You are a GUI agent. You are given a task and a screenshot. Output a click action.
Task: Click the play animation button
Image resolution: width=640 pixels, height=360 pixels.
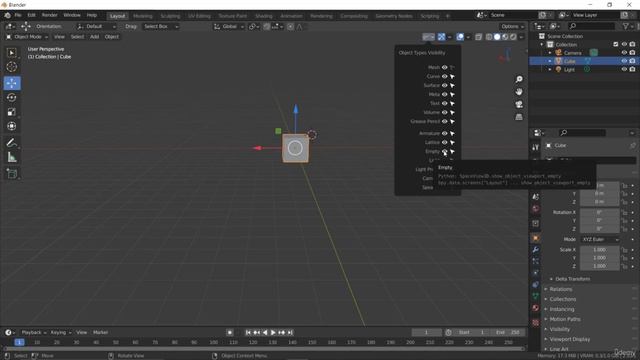pyautogui.click(x=273, y=333)
